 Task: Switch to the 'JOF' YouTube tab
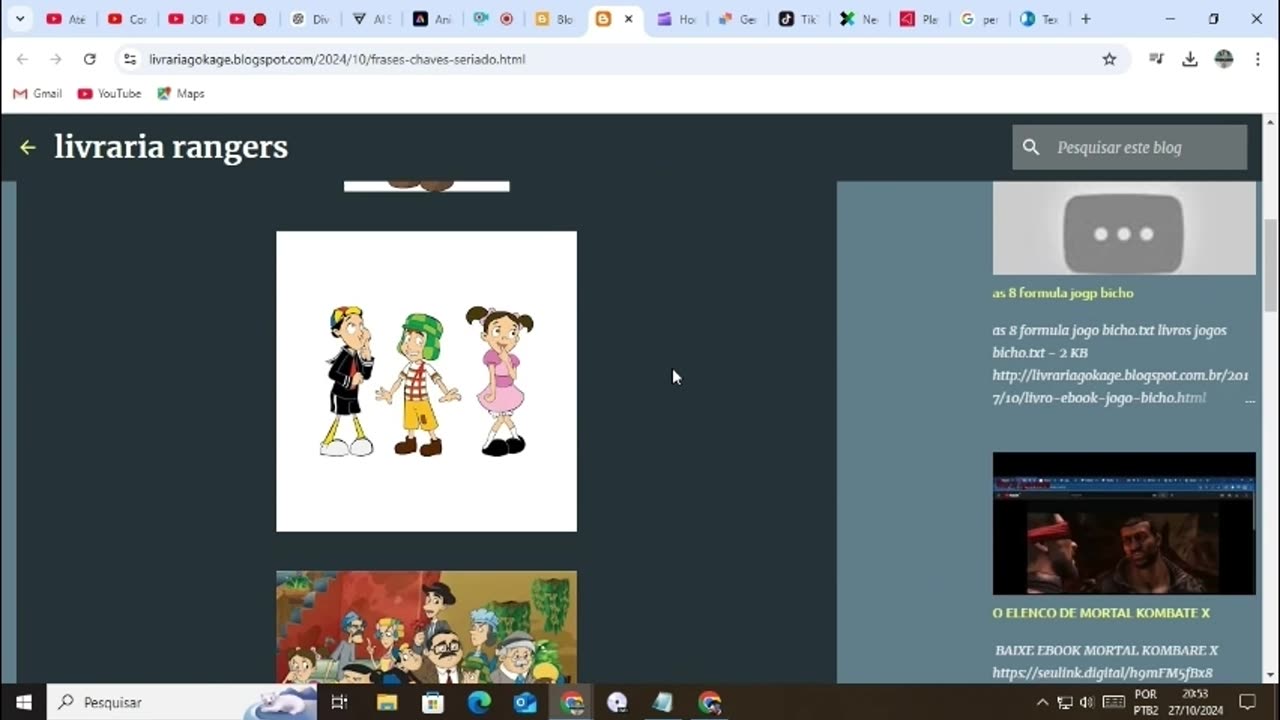(x=188, y=19)
